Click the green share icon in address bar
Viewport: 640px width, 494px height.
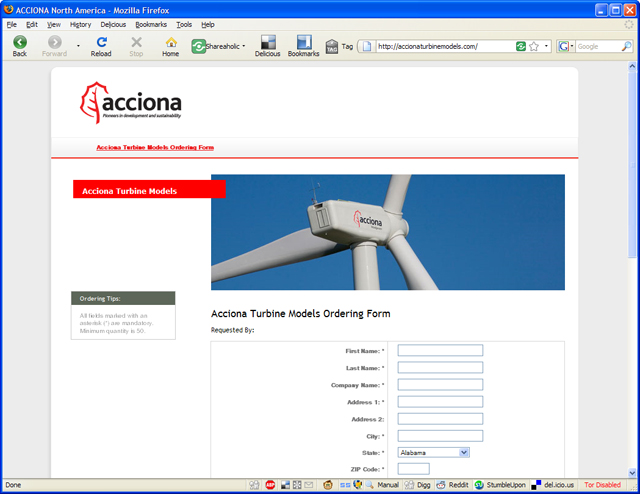point(521,46)
